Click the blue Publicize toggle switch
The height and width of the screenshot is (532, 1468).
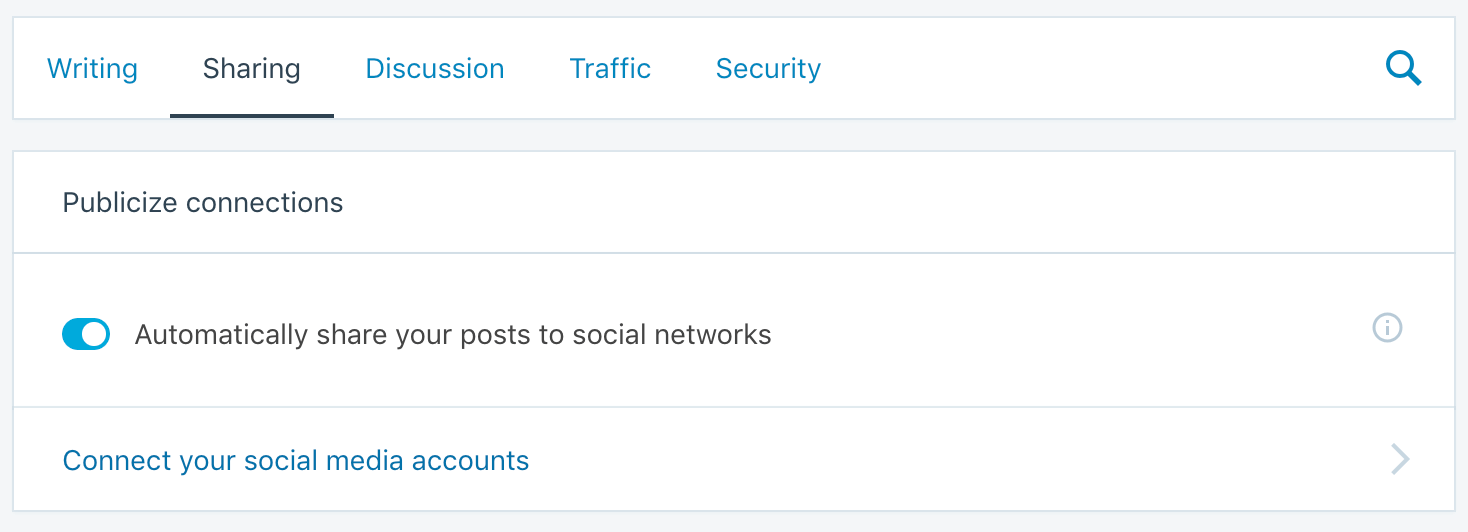click(x=86, y=335)
